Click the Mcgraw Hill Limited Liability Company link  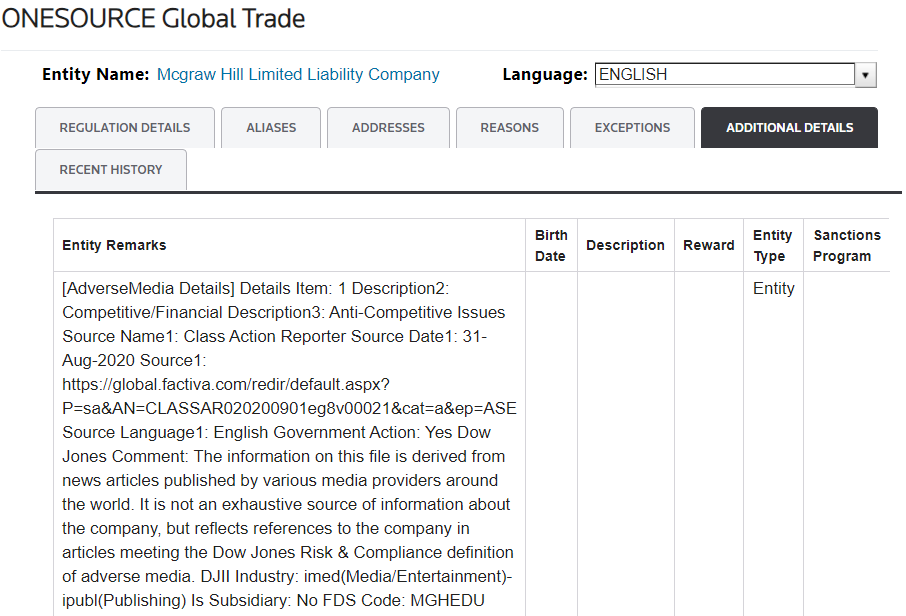coord(298,75)
